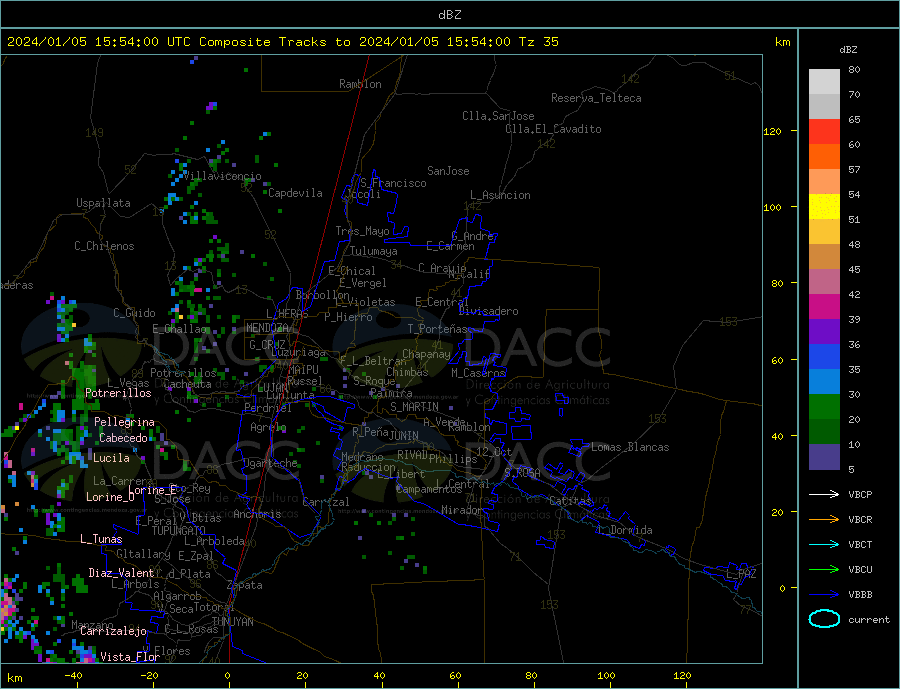The height and width of the screenshot is (689, 900).
Task: Click the 100 km mark on bottom axis
Action: click(x=606, y=676)
